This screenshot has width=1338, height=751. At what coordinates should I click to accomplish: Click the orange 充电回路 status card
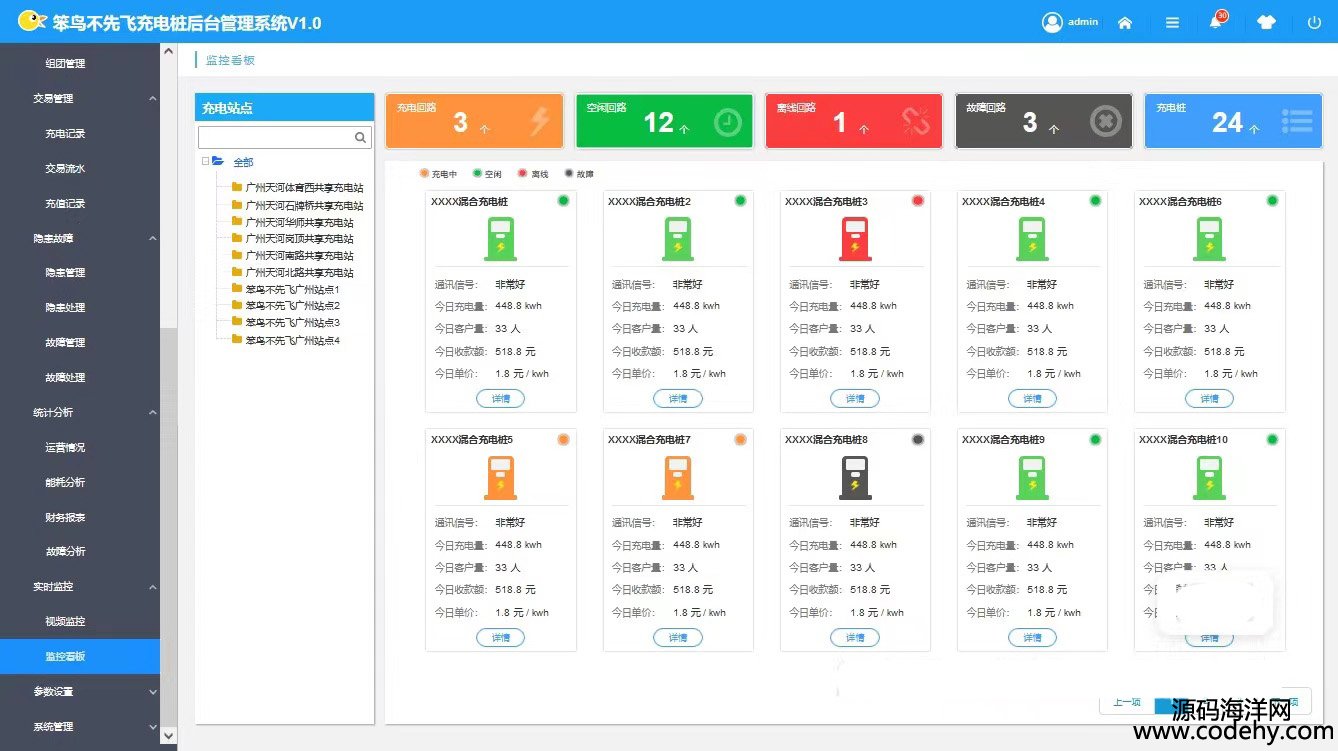(x=475, y=121)
